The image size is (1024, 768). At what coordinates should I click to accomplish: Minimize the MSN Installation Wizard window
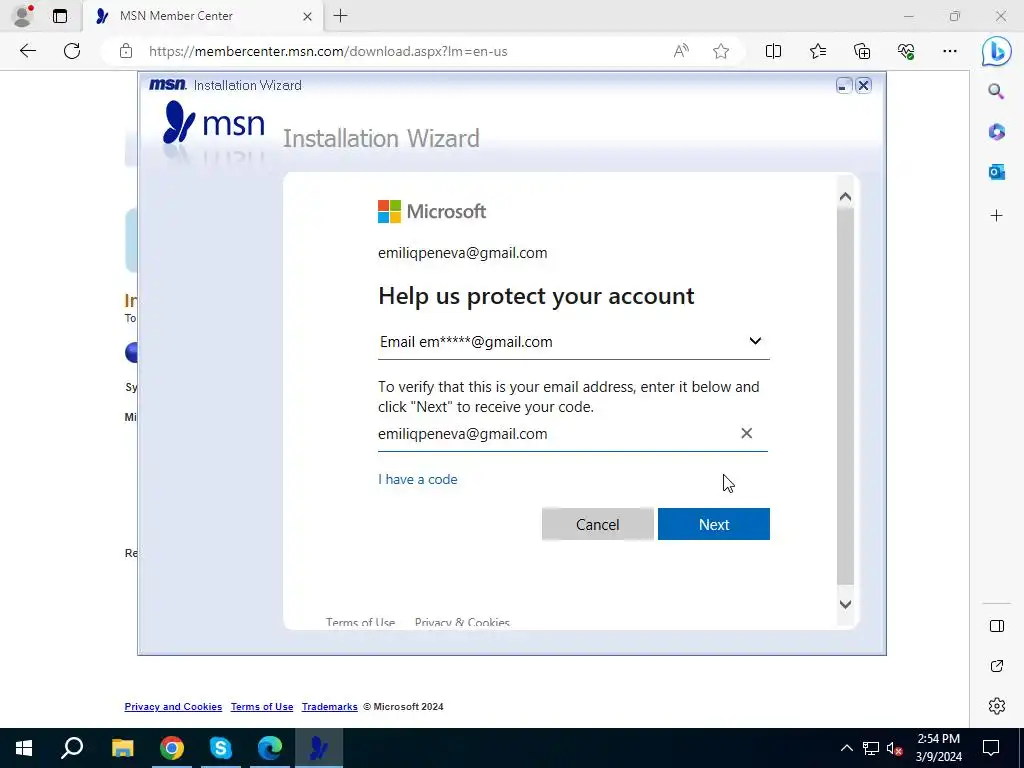(x=844, y=86)
